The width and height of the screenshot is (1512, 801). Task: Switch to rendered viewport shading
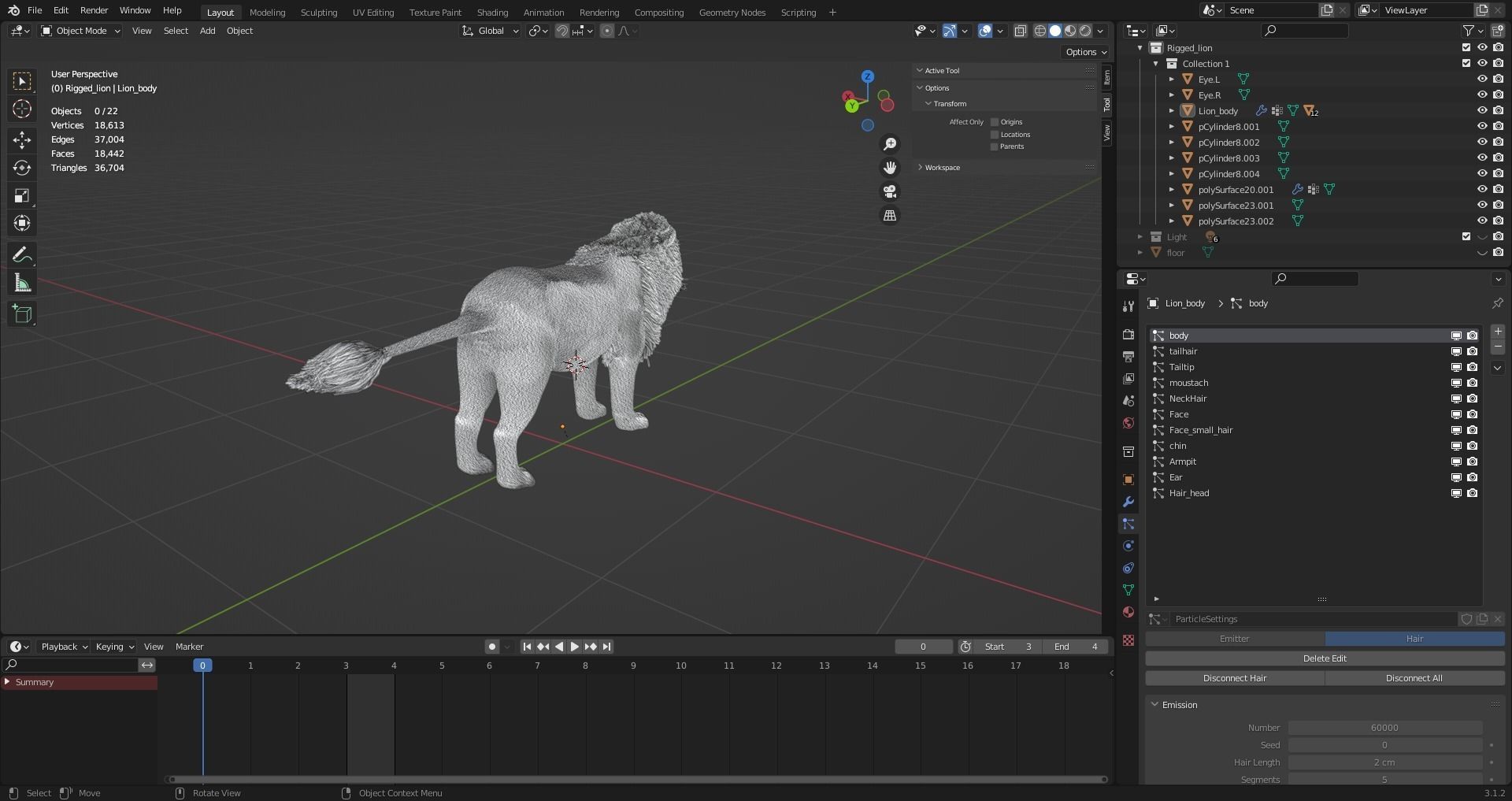pos(1085,31)
